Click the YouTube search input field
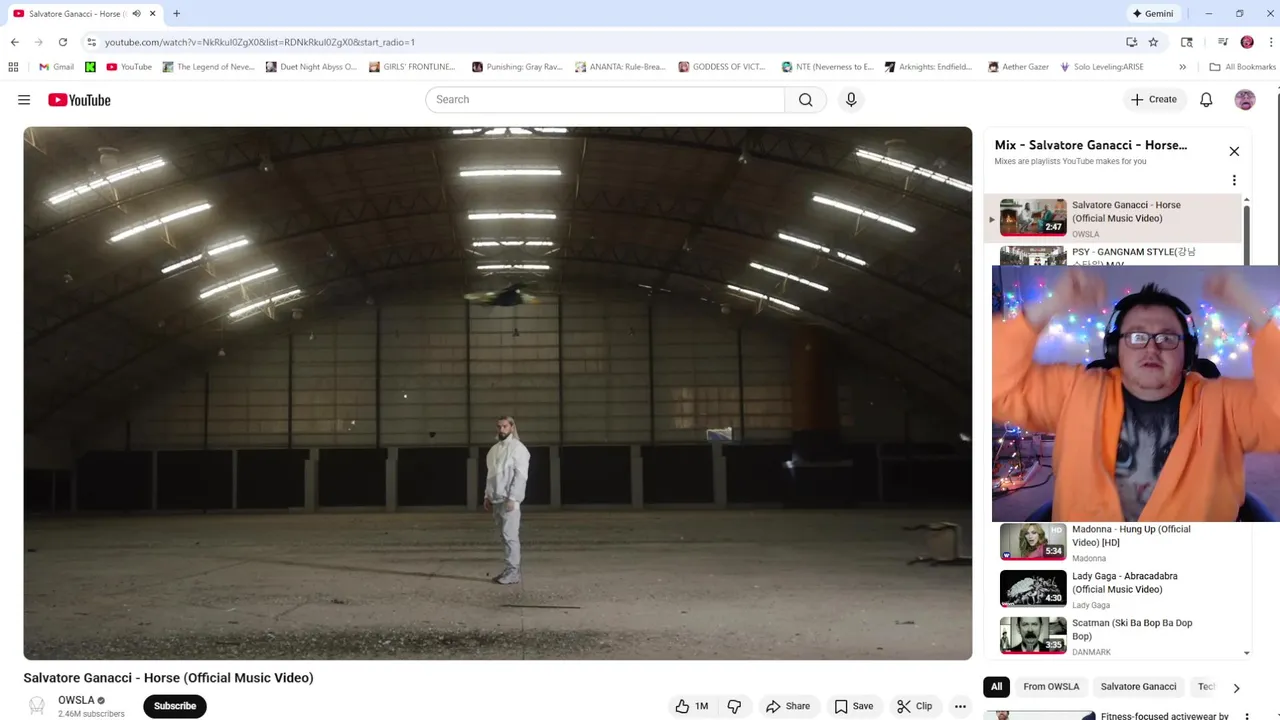The height and width of the screenshot is (720, 1280). coord(605,99)
